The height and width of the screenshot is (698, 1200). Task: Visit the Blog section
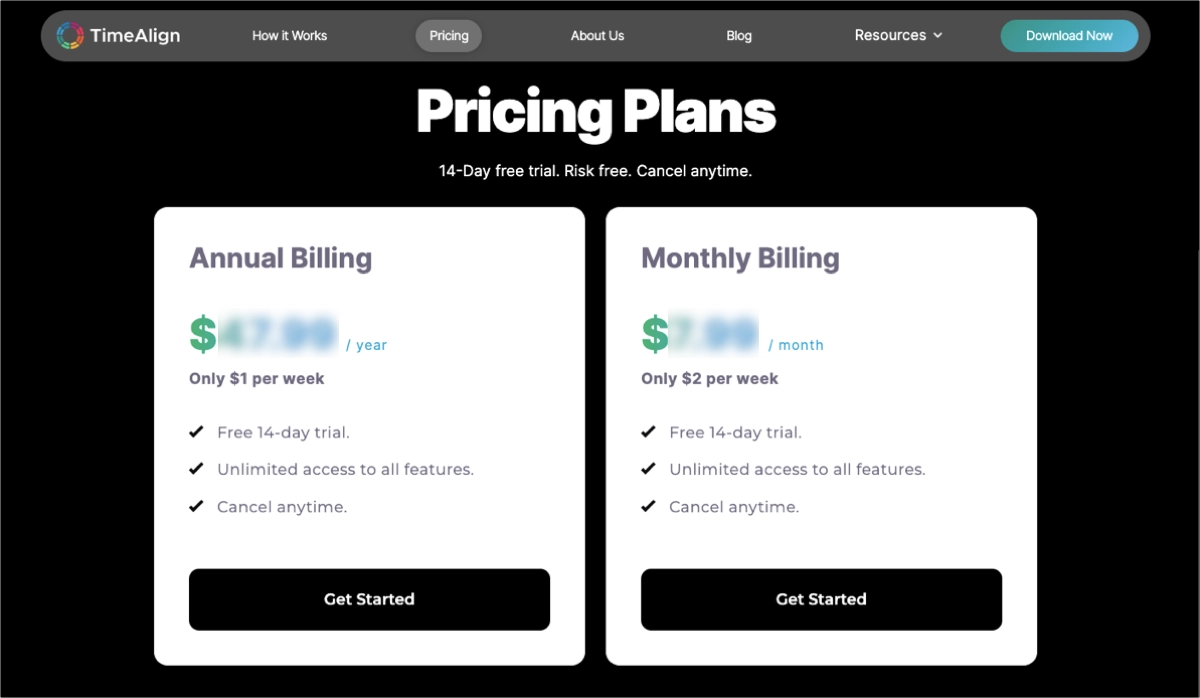click(739, 35)
